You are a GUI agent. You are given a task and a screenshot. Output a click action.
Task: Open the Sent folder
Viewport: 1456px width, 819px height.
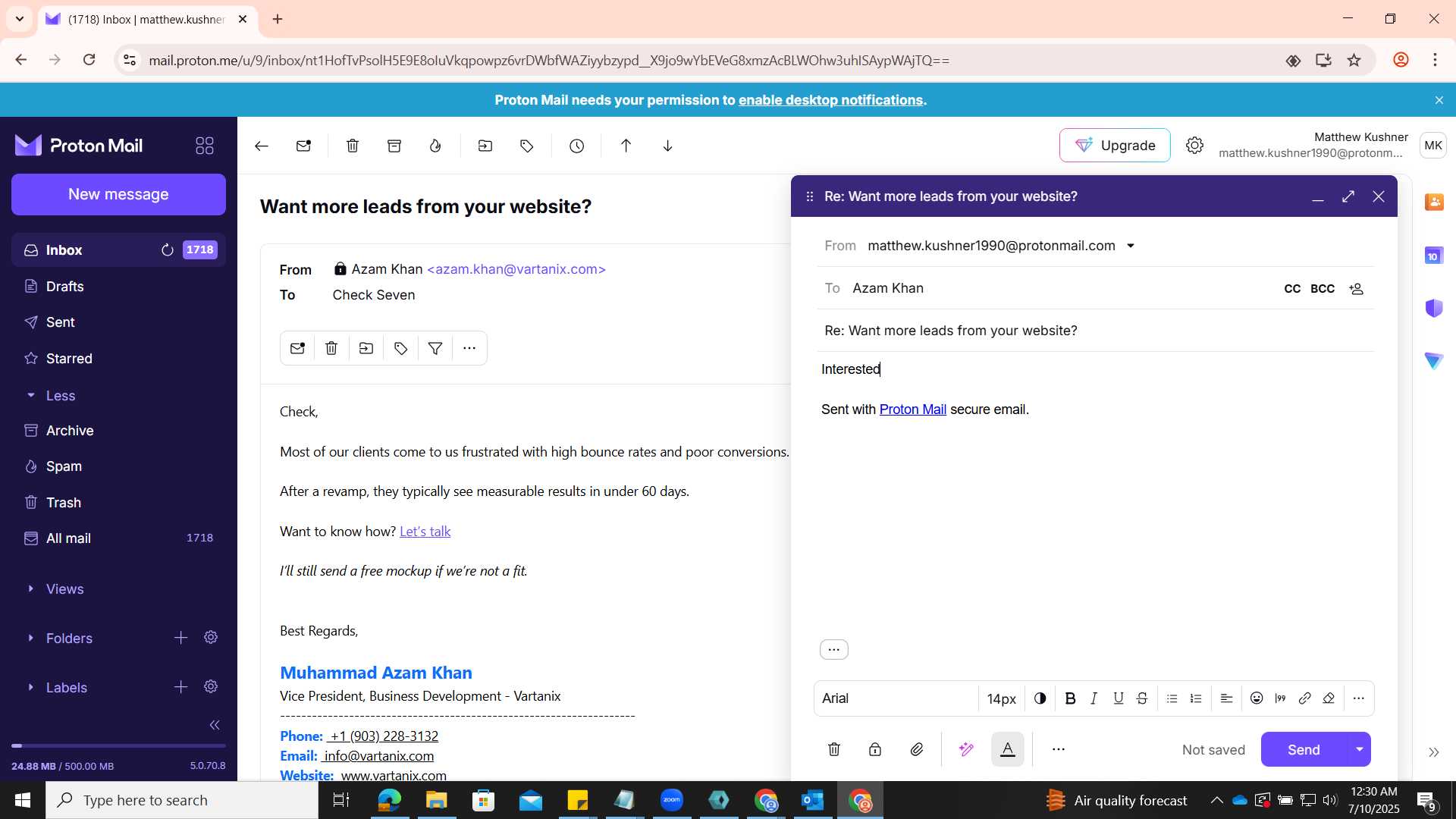click(118, 322)
